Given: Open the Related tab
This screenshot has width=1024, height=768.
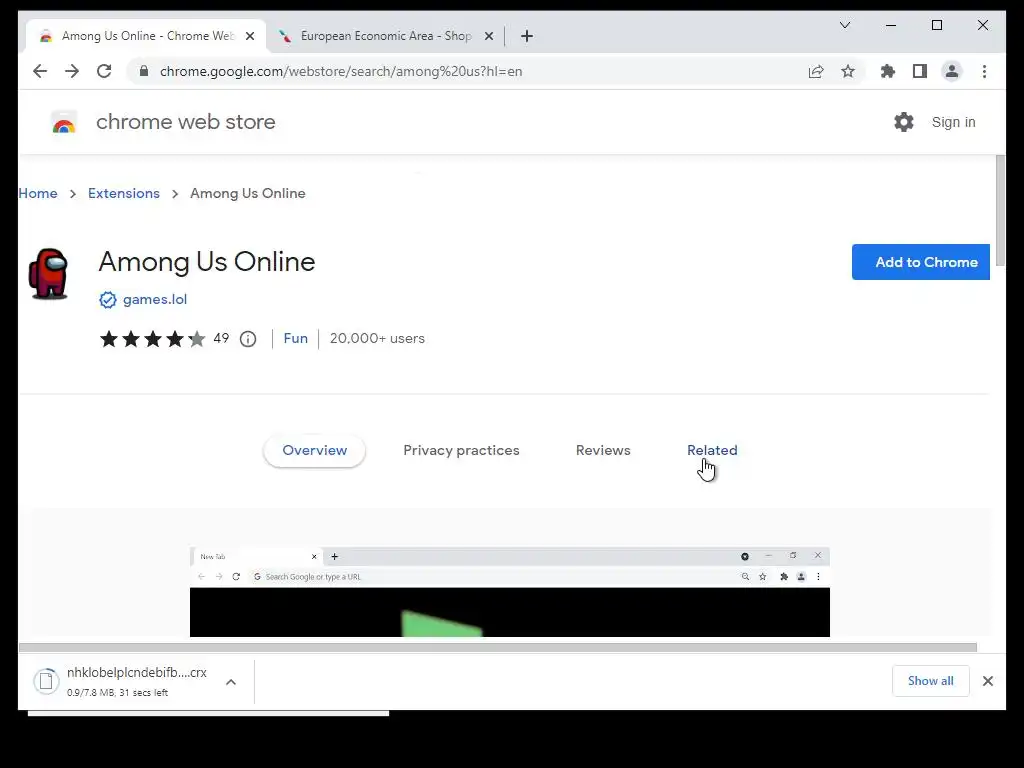Looking at the screenshot, I should click(x=712, y=451).
